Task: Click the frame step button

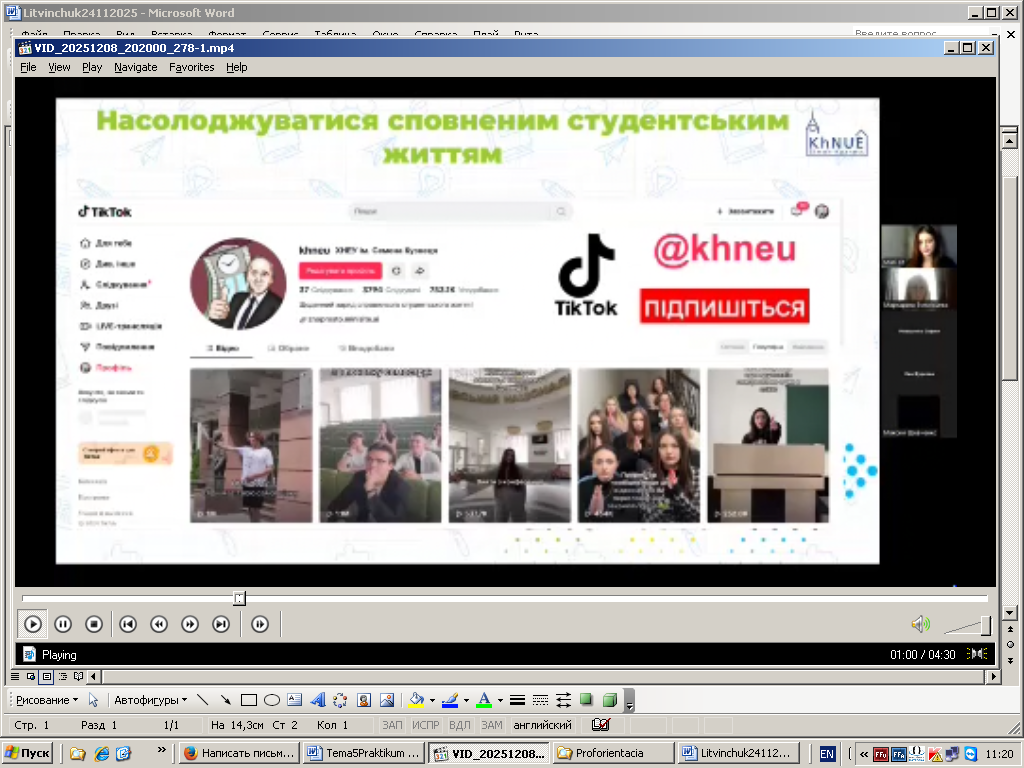Action: click(x=260, y=624)
